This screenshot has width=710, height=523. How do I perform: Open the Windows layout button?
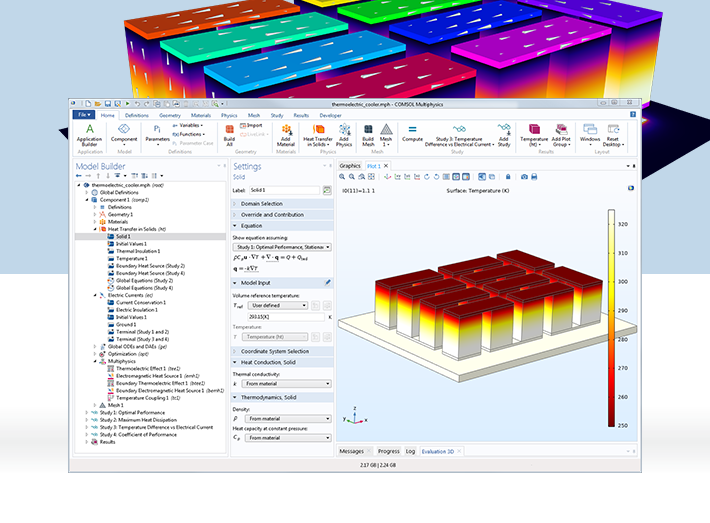[x=590, y=135]
